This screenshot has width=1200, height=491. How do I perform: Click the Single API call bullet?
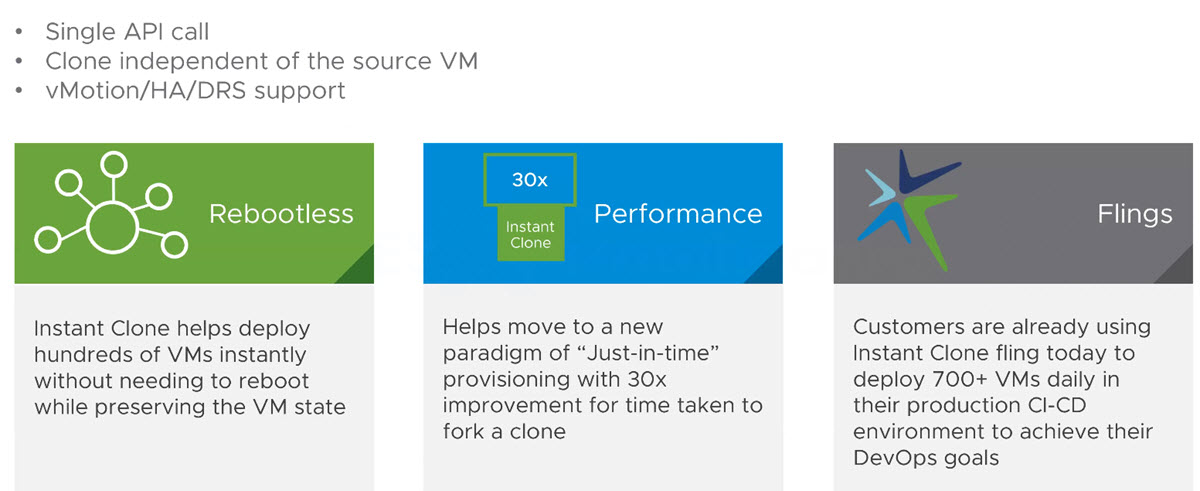coord(127,32)
